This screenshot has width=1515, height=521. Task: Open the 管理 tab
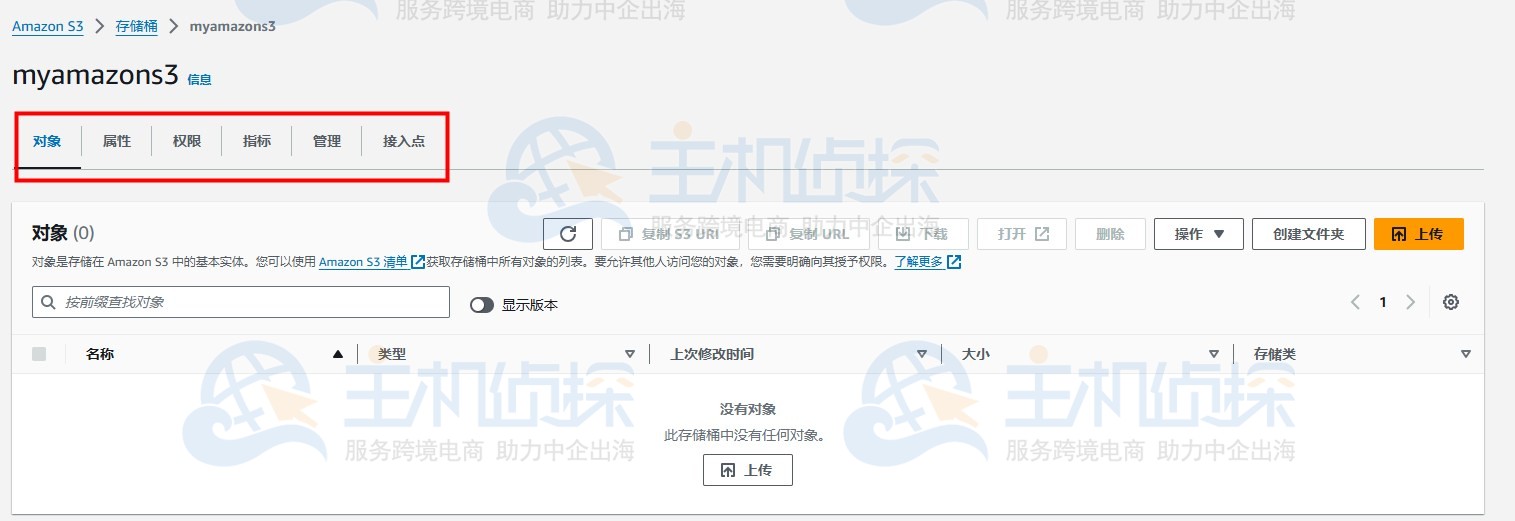pyautogui.click(x=327, y=141)
